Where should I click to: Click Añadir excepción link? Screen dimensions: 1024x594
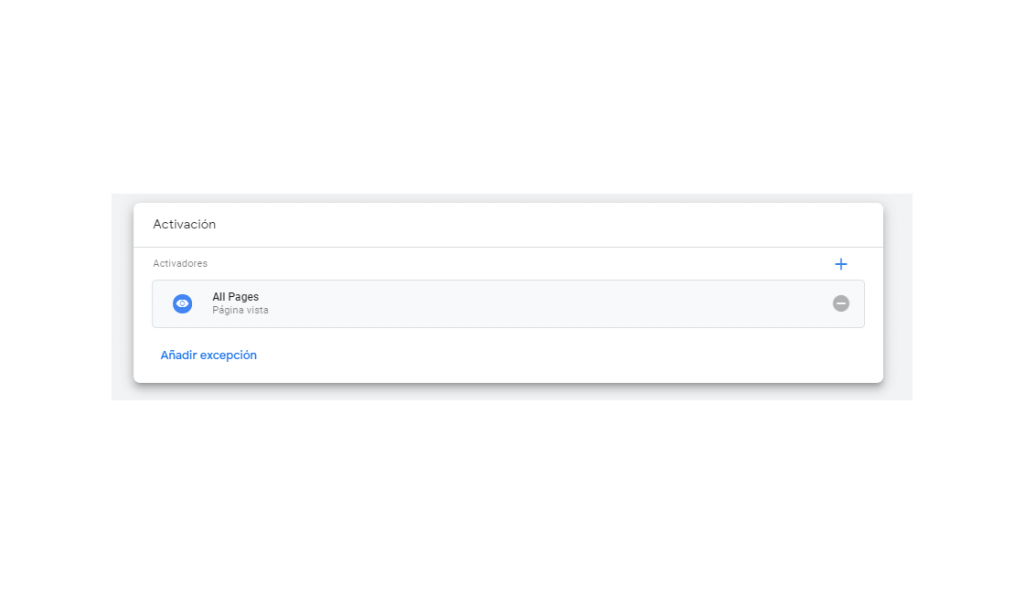pyautogui.click(x=208, y=355)
